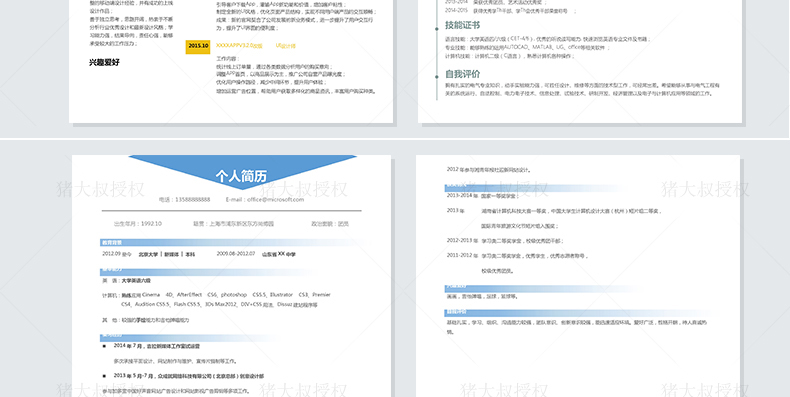790x397 pixels.
Task: Select the "山东省XX中学" entry
Action: click(x=279, y=254)
